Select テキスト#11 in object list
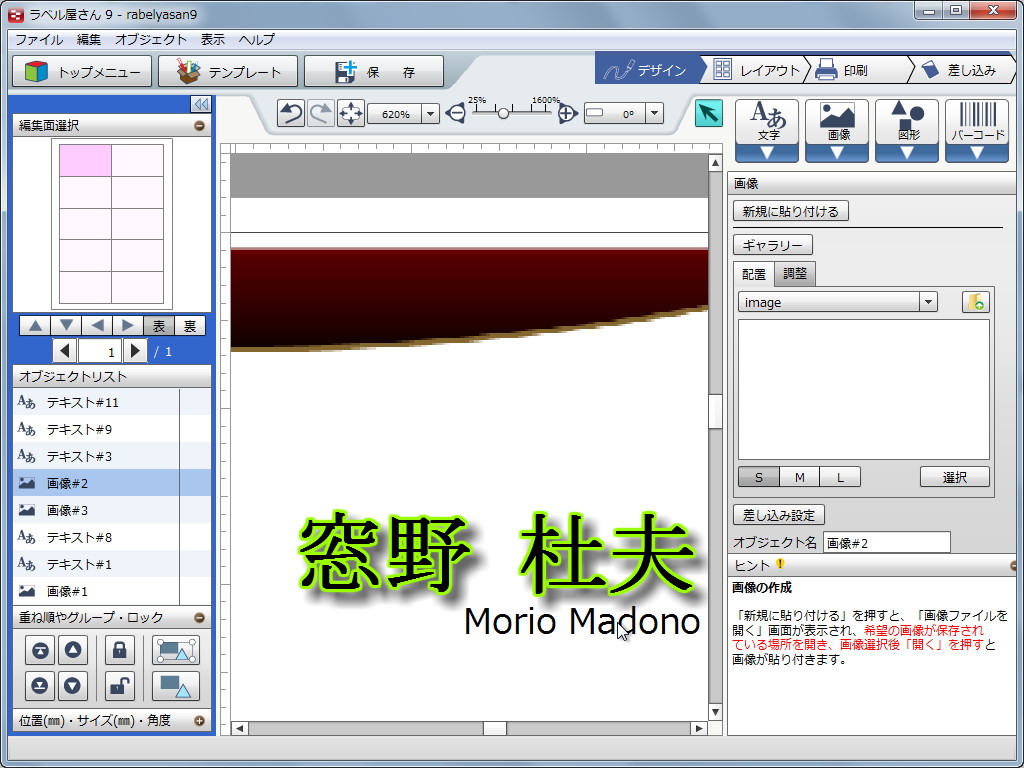Screen dimensions: 1024x768 pos(112,402)
